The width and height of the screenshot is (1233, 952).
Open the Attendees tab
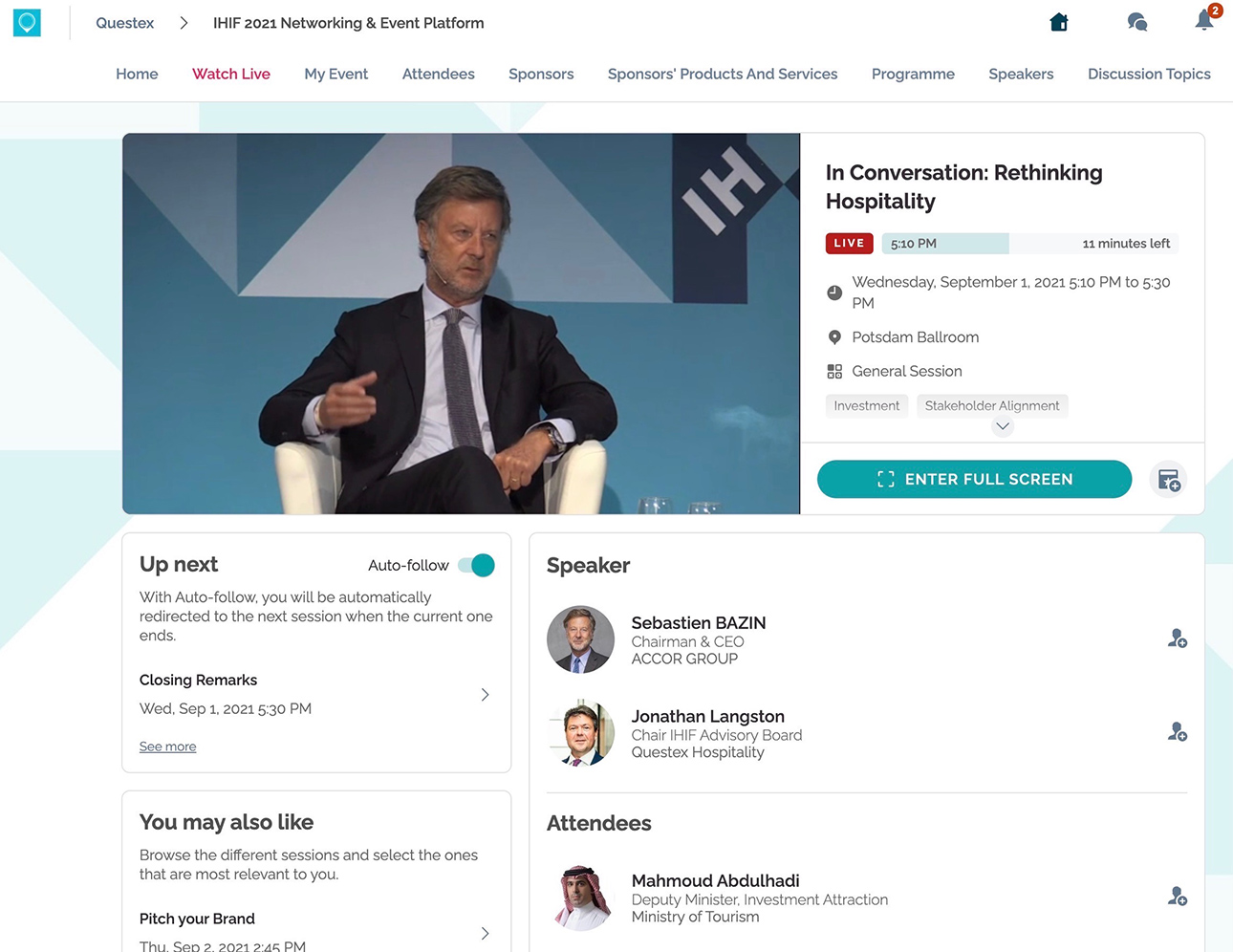[438, 74]
